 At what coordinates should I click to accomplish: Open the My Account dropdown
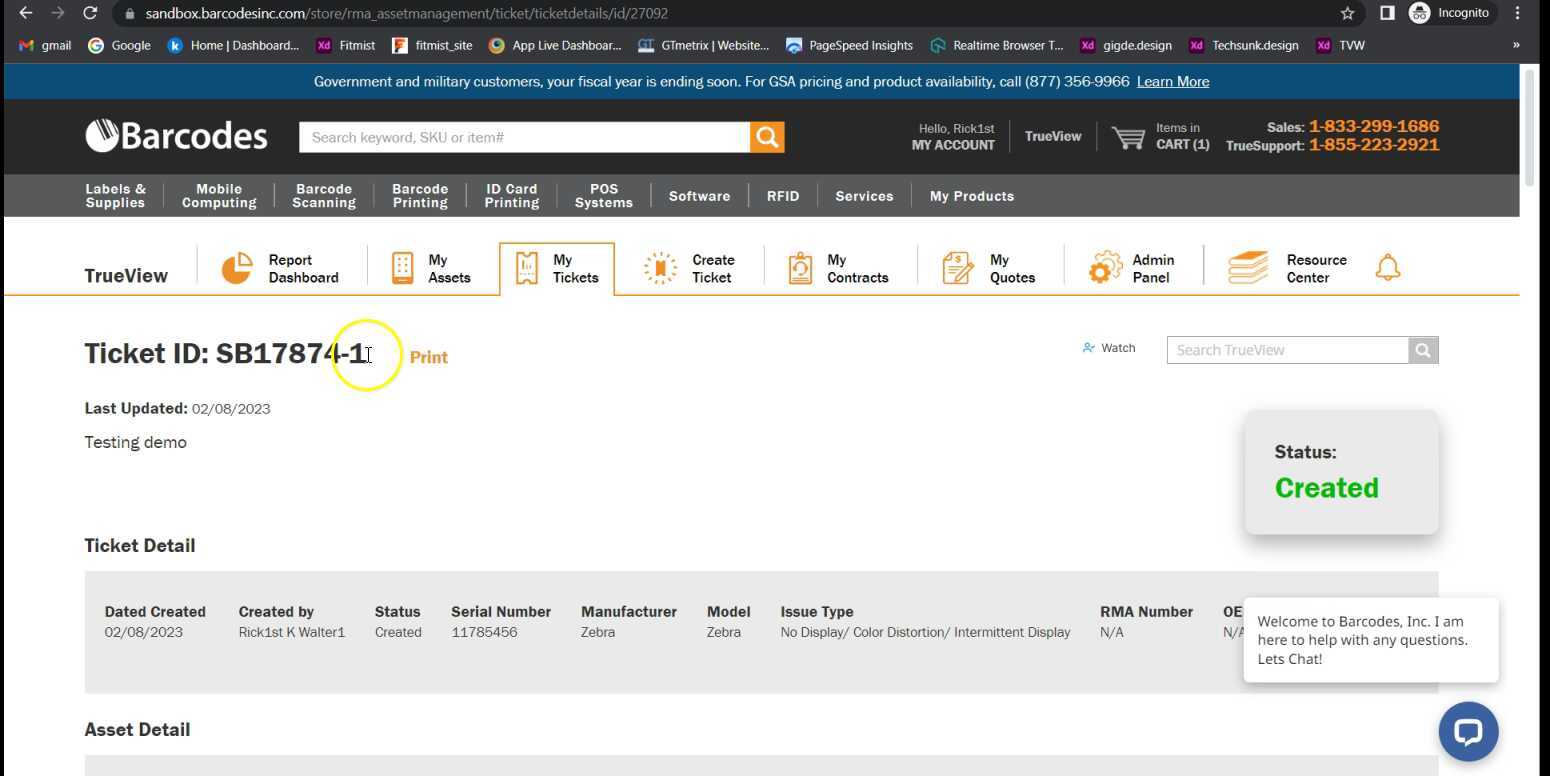[953, 145]
